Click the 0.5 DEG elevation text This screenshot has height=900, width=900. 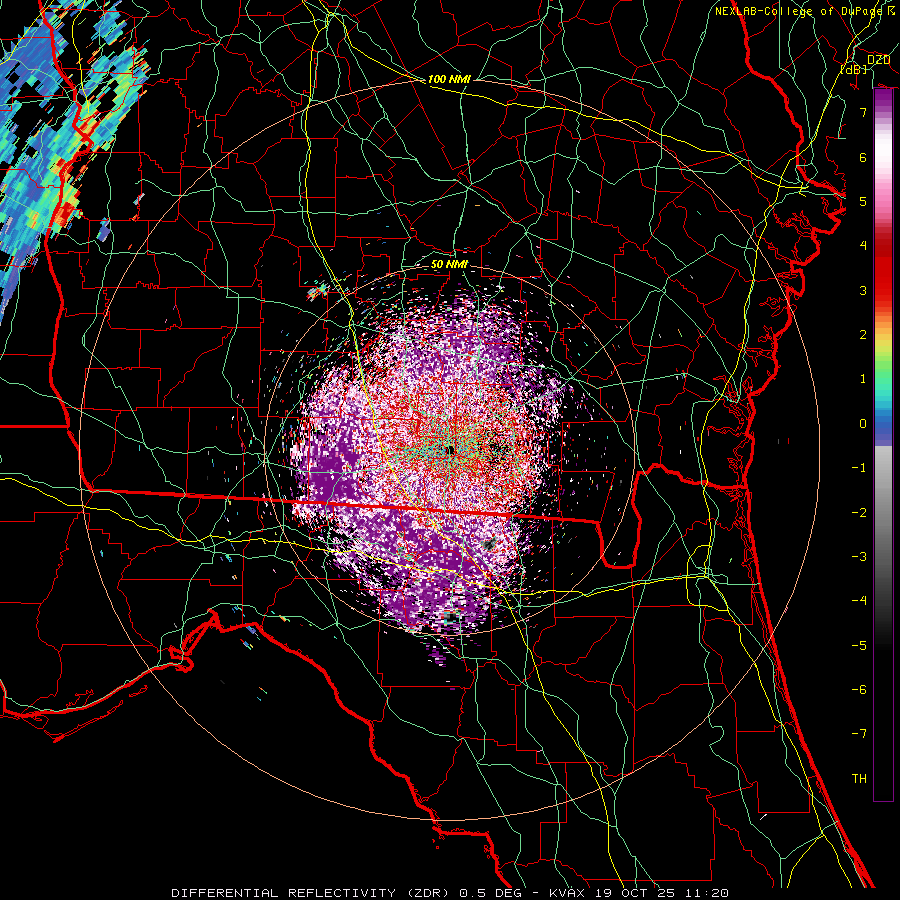[490, 893]
